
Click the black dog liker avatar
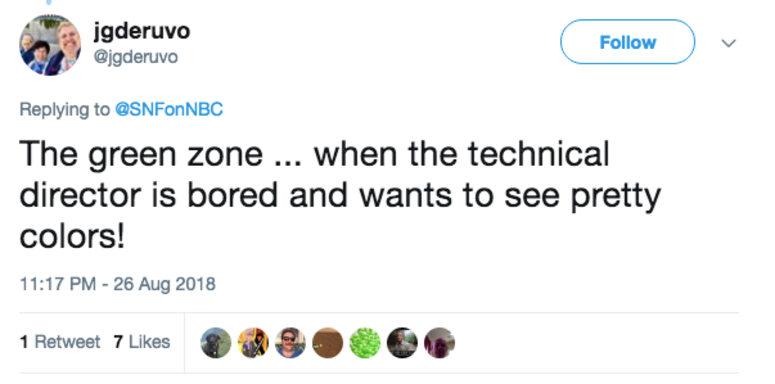pos(216,342)
